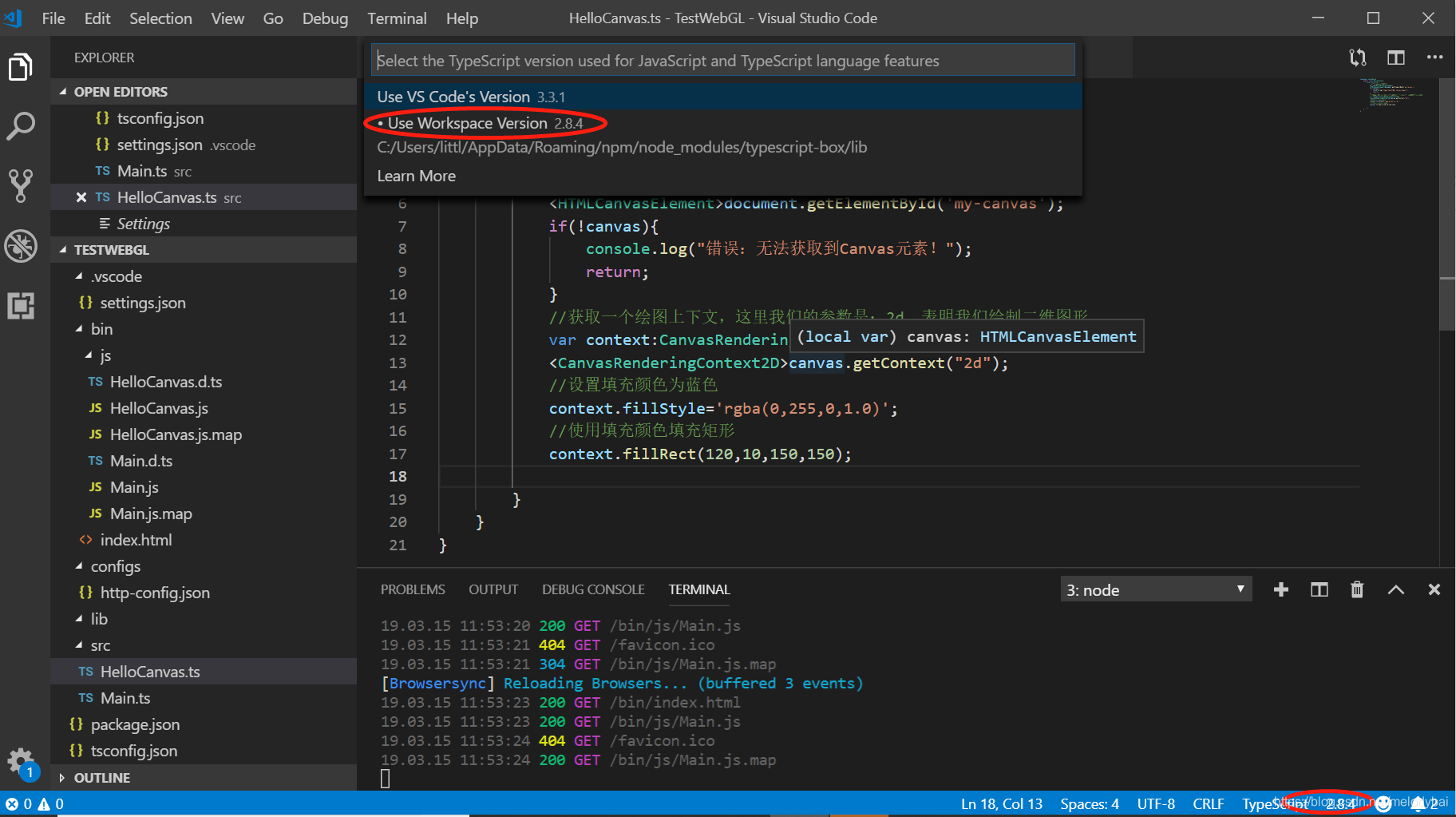Kill the terminal with trash icon
Screen dimensions: 1456x817
point(1357,589)
